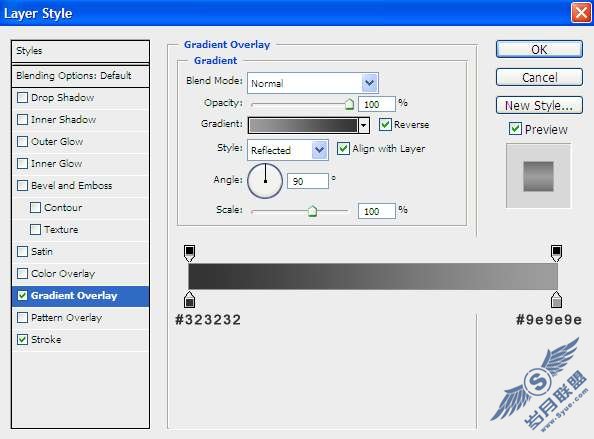Enable the Bevel and Emboss checkbox

tap(22, 186)
